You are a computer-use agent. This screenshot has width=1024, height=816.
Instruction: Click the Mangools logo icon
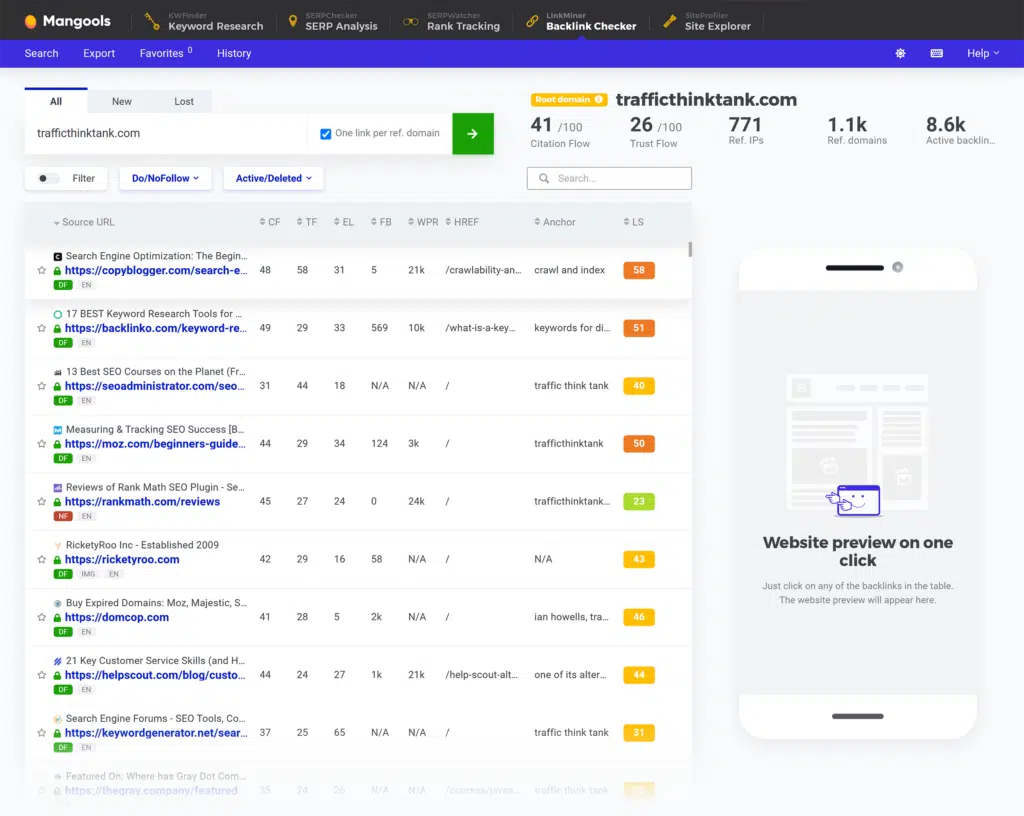click(31, 21)
